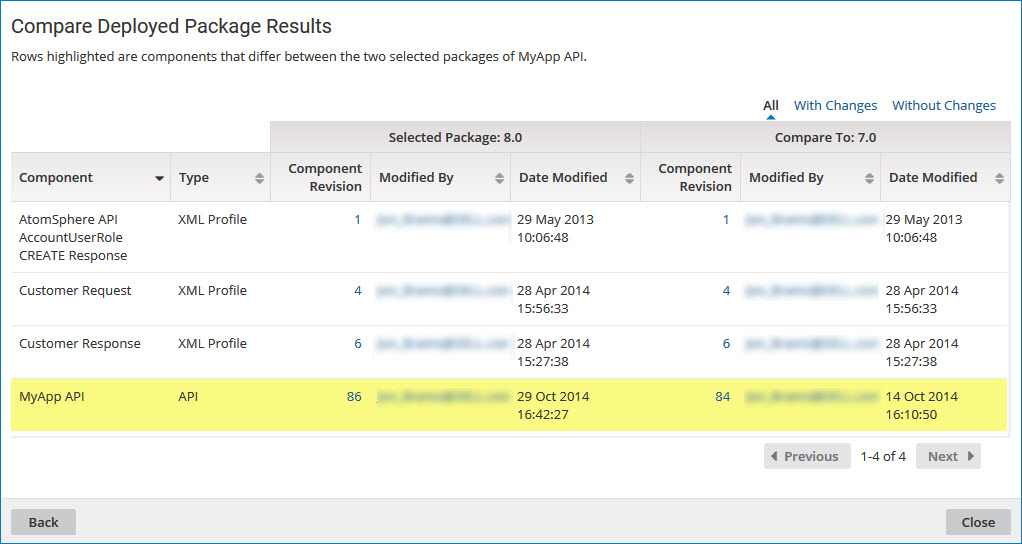The width and height of the screenshot is (1022, 544).
Task: Show the All filter tab
Action: [x=771, y=106]
